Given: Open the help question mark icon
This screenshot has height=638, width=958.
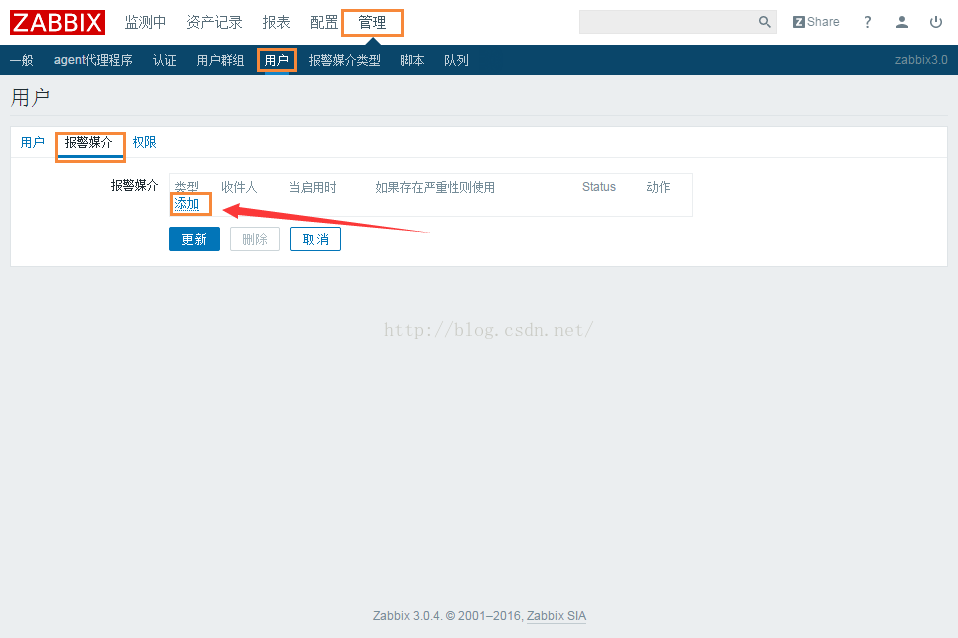Looking at the screenshot, I should pyautogui.click(x=868, y=22).
